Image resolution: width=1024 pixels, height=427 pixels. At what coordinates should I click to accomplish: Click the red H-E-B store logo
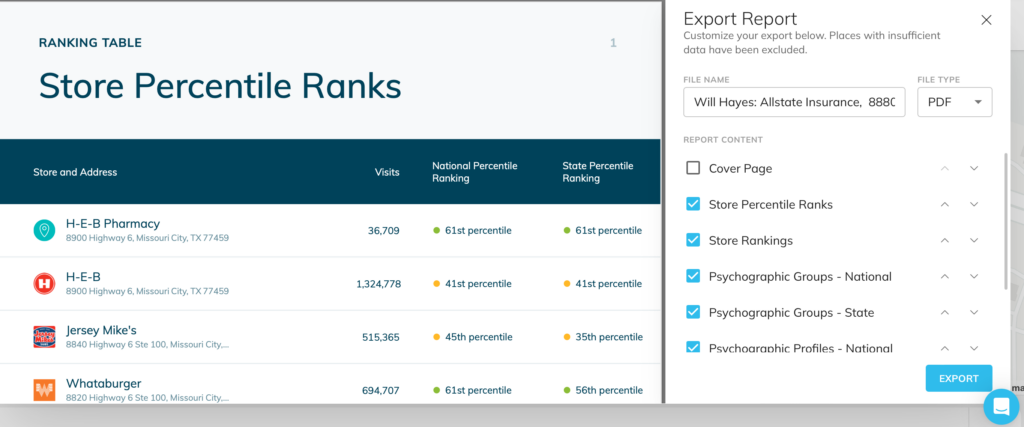[x=44, y=283]
